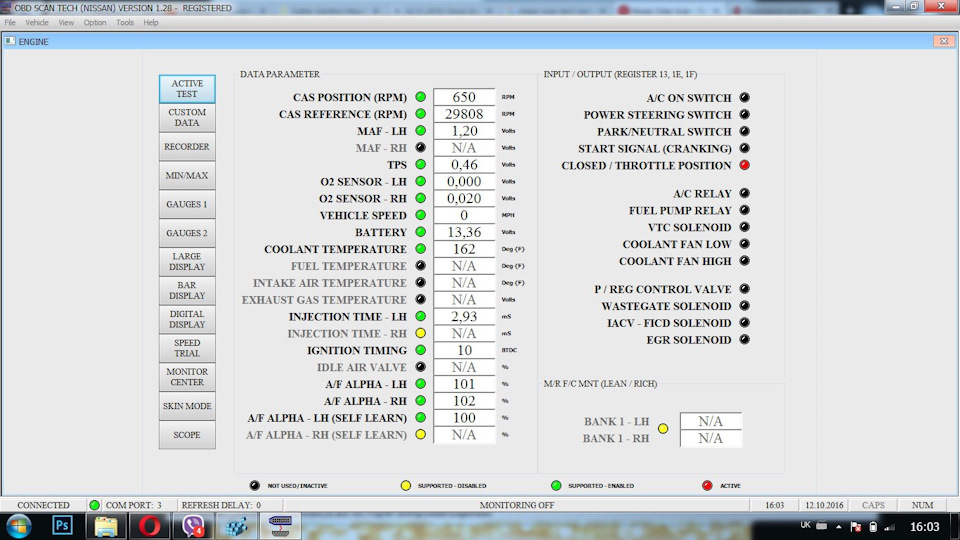Image resolution: width=960 pixels, height=540 pixels.
Task: Click the yellow indicator beside INJECTION TIME - RH
Action: (x=421, y=333)
